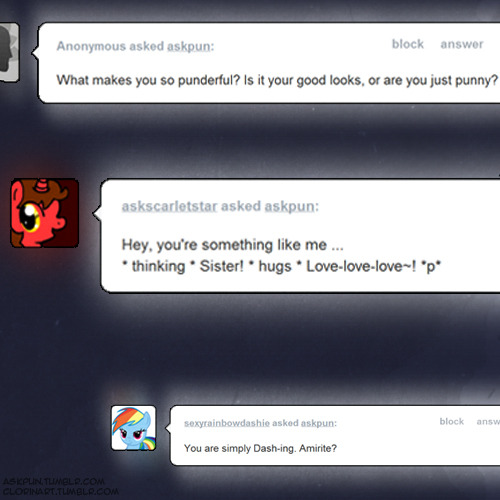Image resolution: width=500 pixels, height=500 pixels.
Task: Answer the Anonymous punderful question
Action: 462,44
